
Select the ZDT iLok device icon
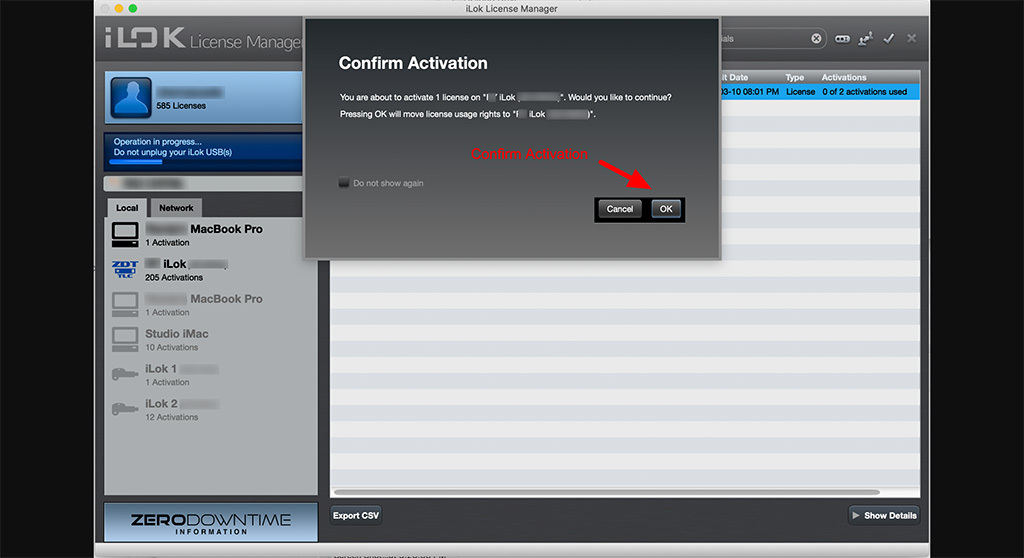point(125,269)
